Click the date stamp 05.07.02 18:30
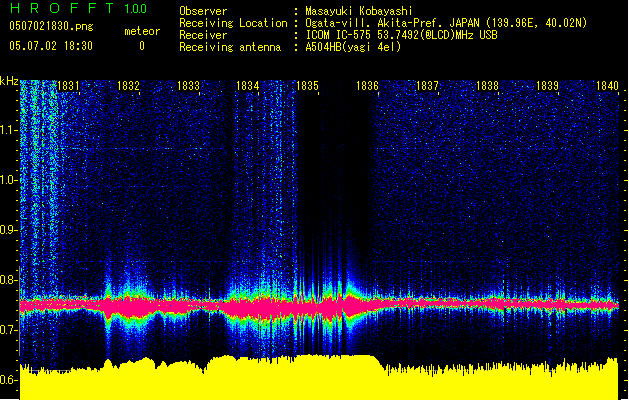The height and width of the screenshot is (400, 629). (x=51, y=46)
